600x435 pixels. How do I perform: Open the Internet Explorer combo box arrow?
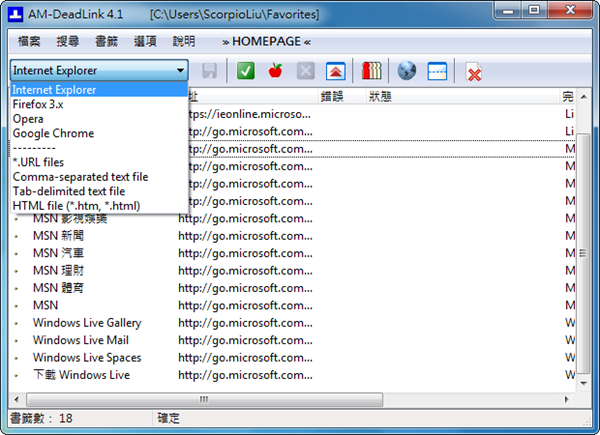tap(180, 70)
